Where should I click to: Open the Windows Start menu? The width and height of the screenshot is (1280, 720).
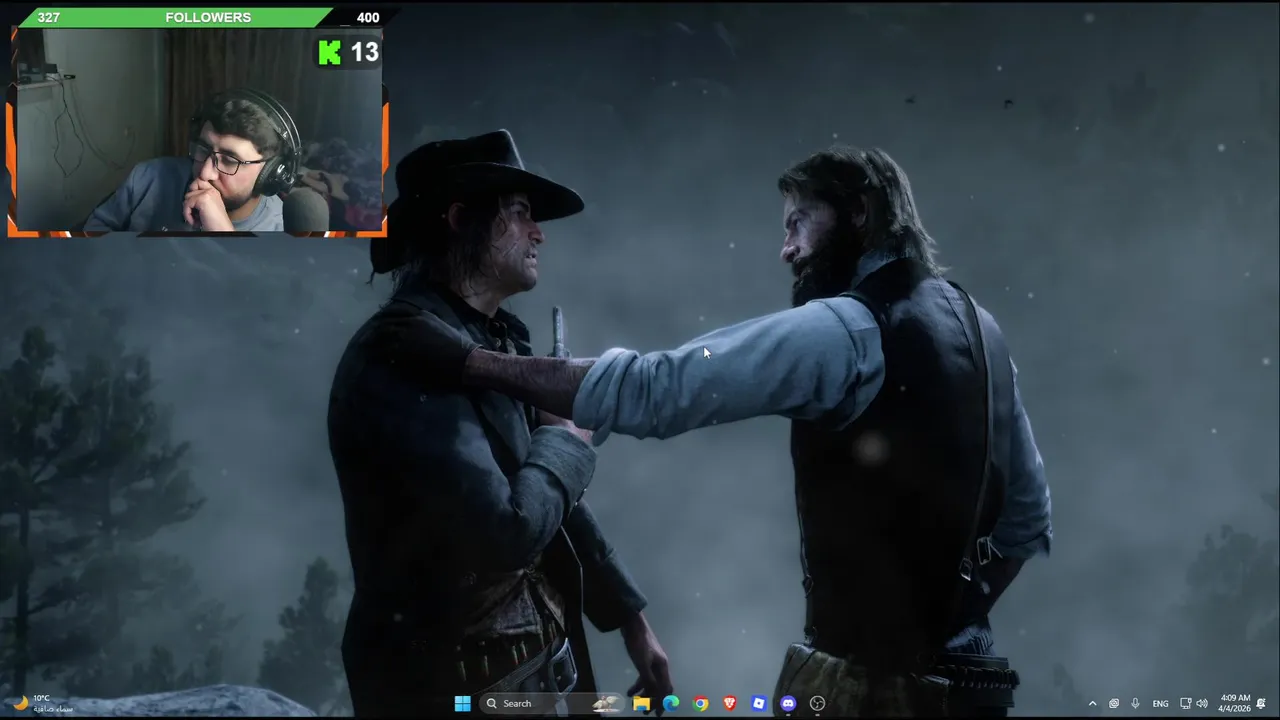coord(462,703)
